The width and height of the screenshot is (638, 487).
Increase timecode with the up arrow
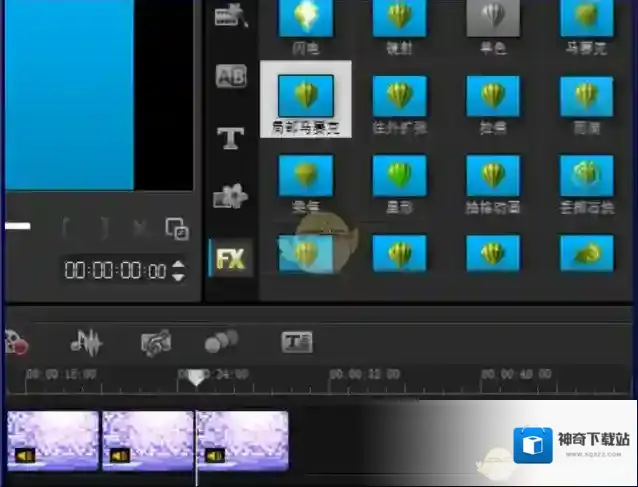178,265
